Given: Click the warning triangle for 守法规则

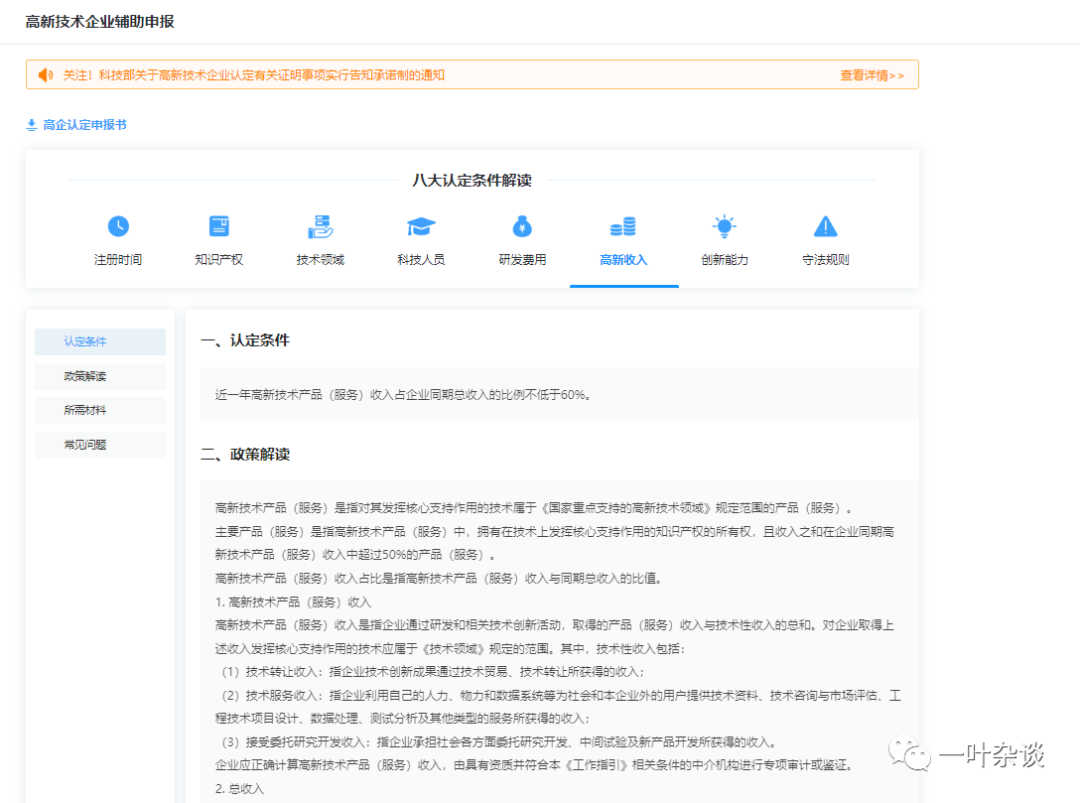Looking at the screenshot, I should click(825, 226).
